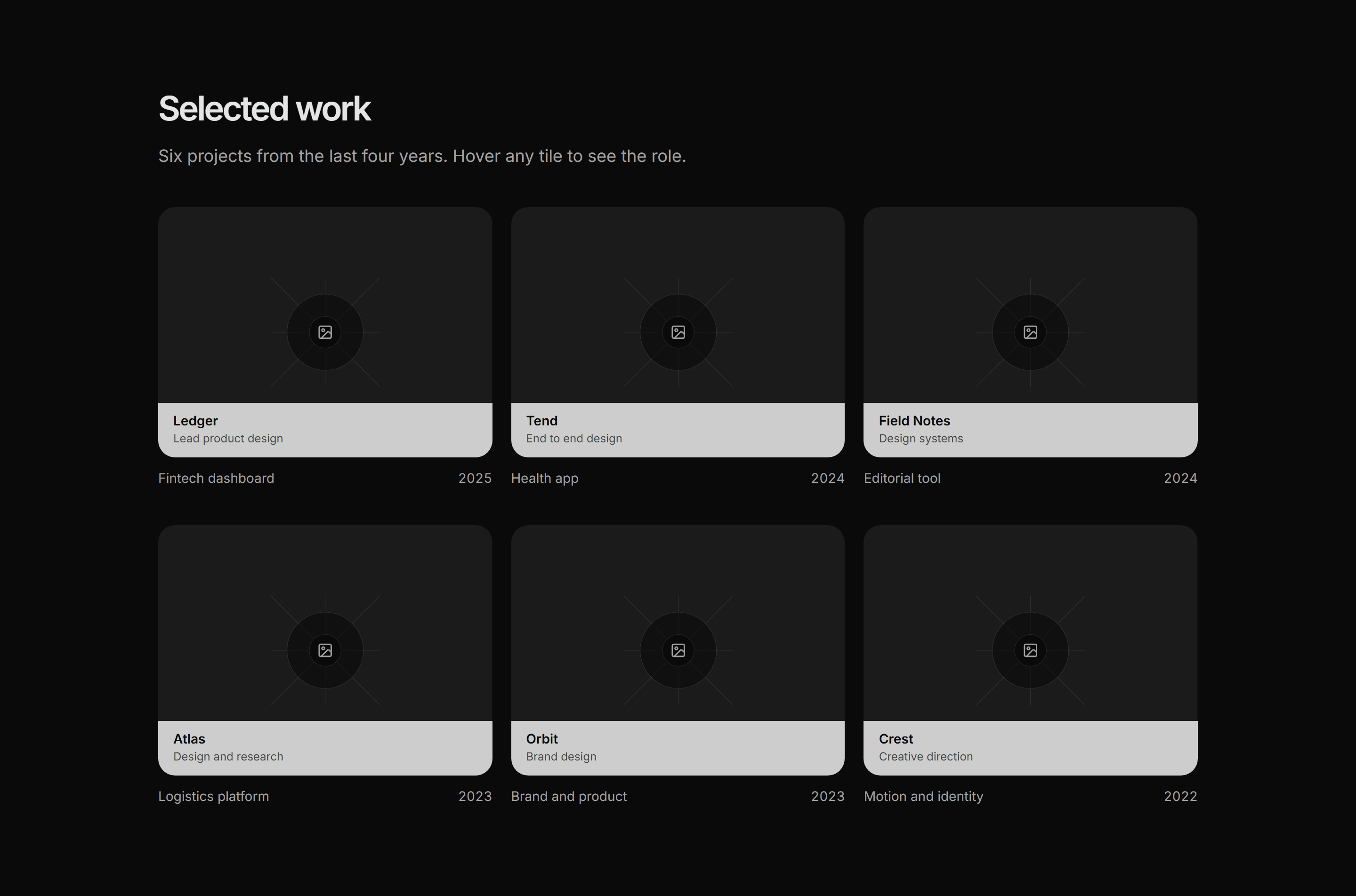Click the "End to end design" role text
The width and height of the screenshot is (1356, 896).
click(574, 439)
